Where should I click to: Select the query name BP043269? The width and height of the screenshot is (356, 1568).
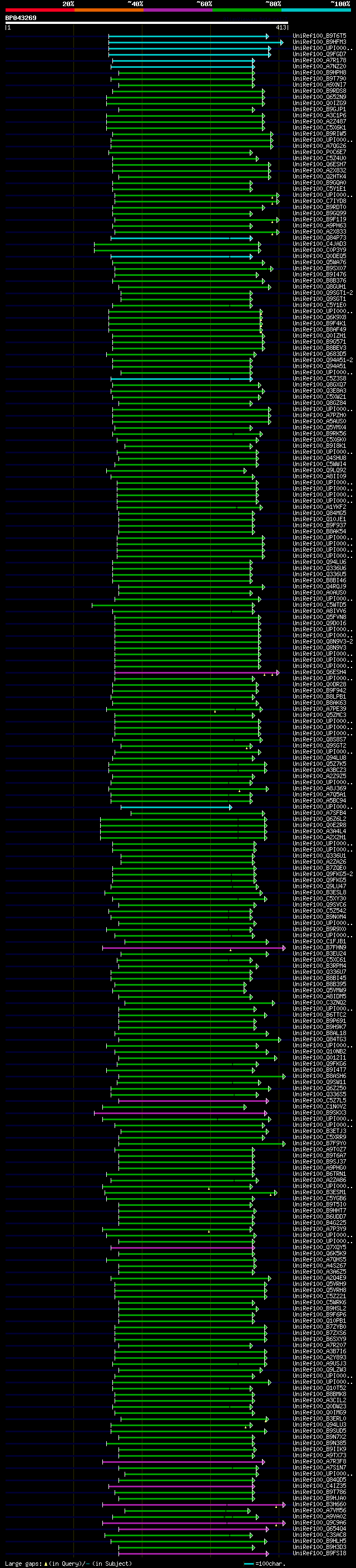(21, 18)
